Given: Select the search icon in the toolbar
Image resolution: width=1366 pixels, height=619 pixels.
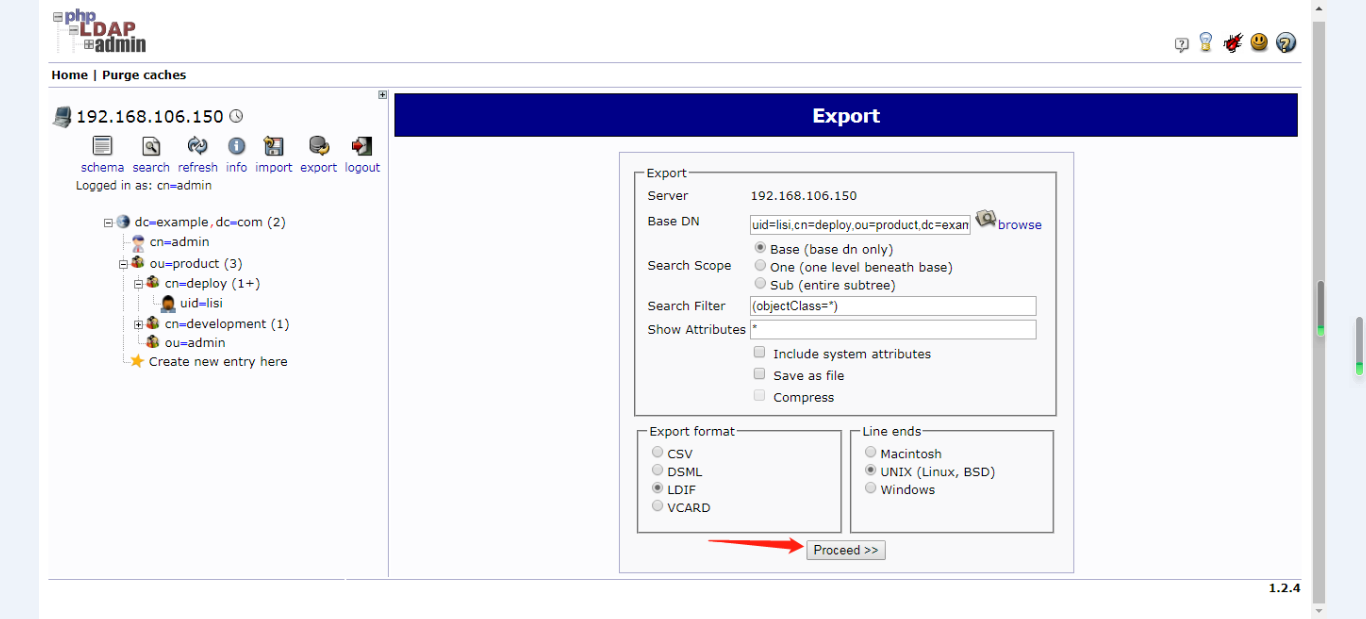Looking at the screenshot, I should pos(150,147).
